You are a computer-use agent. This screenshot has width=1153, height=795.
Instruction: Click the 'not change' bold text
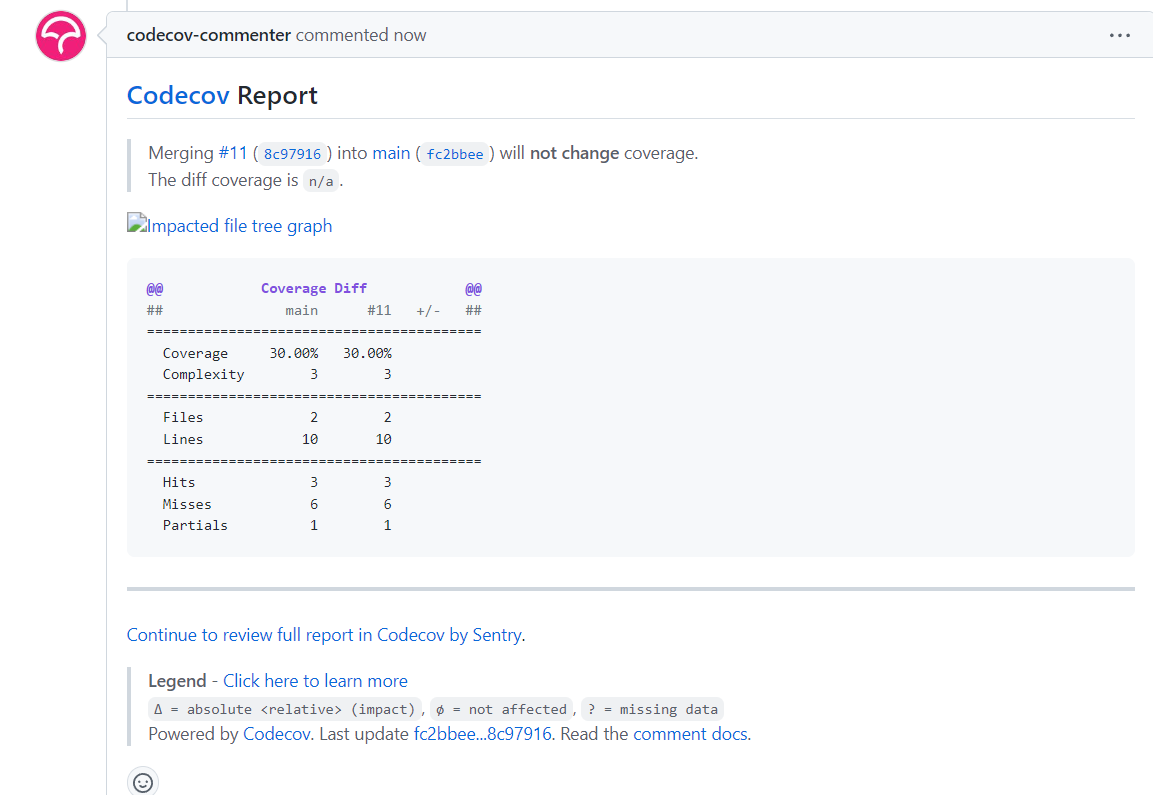tap(574, 153)
